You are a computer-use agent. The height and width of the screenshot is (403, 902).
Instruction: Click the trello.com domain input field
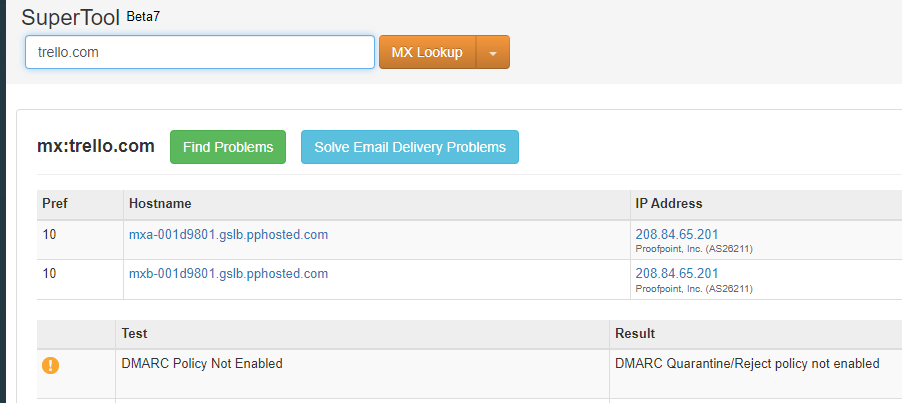tap(200, 52)
